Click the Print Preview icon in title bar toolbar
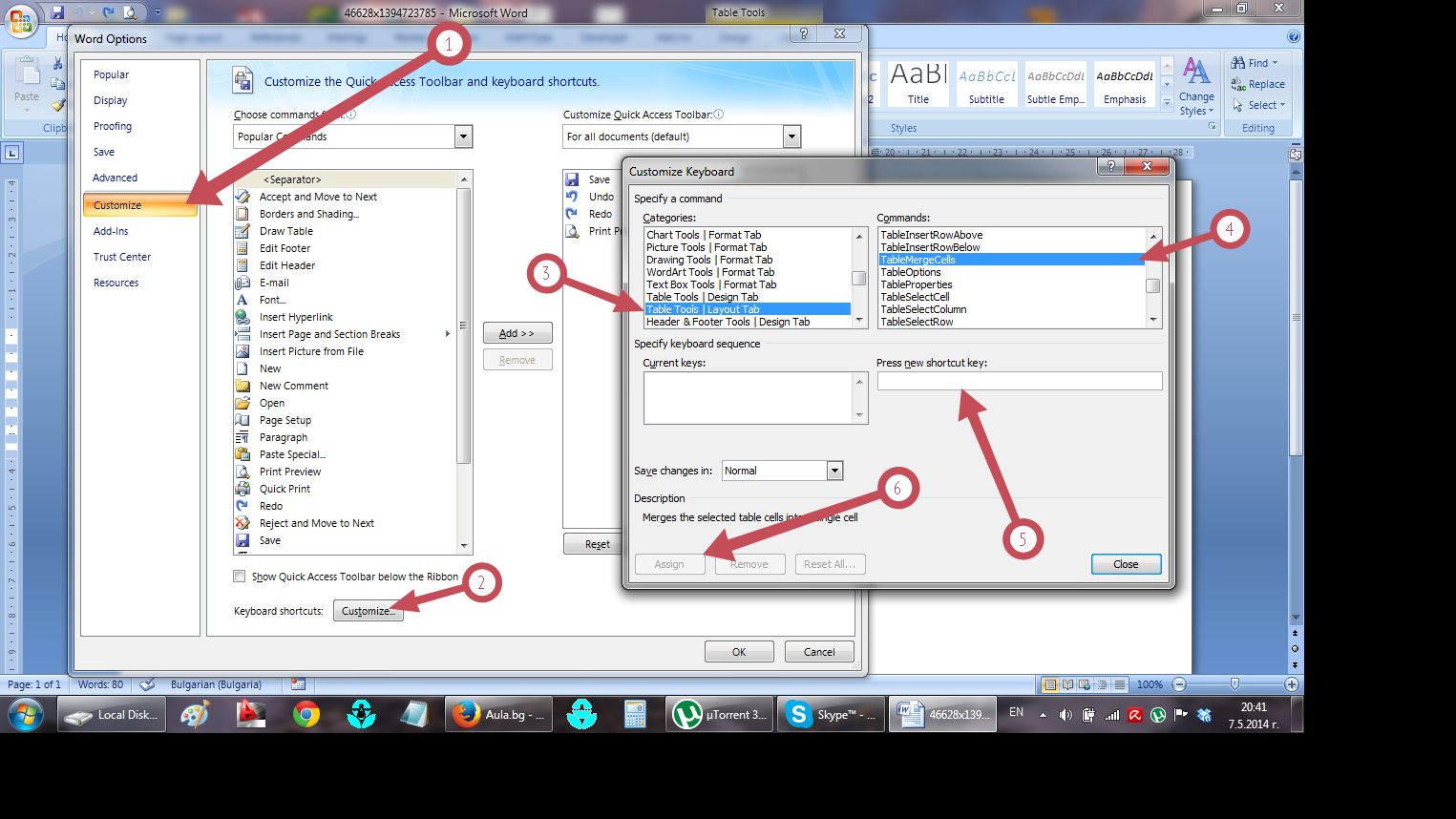The height and width of the screenshot is (819, 1456). tap(130, 12)
